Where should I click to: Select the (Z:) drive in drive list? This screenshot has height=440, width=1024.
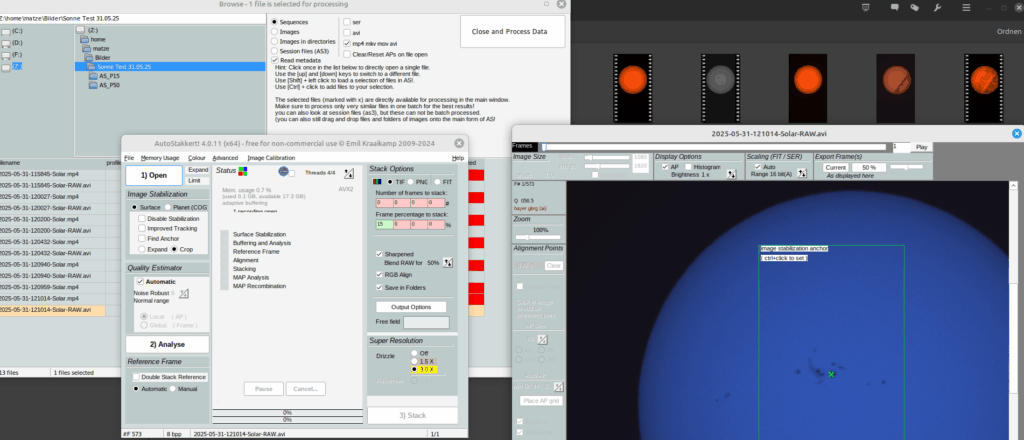pyautogui.click(x=12, y=67)
